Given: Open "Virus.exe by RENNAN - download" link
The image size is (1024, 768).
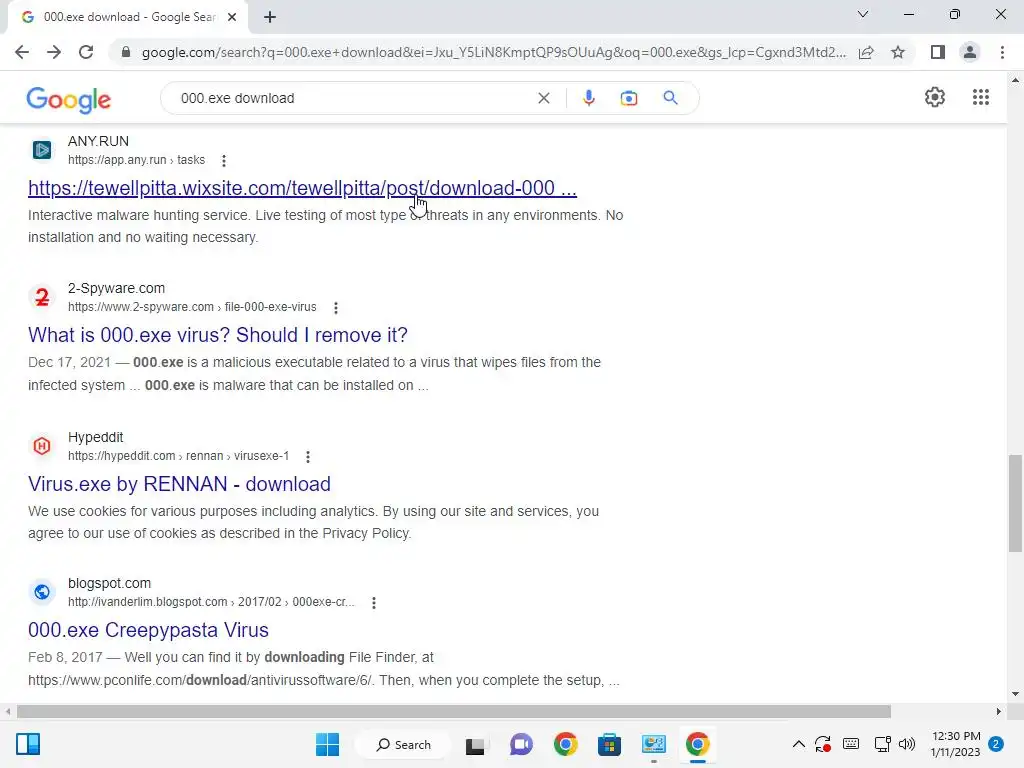Looking at the screenshot, I should (179, 484).
